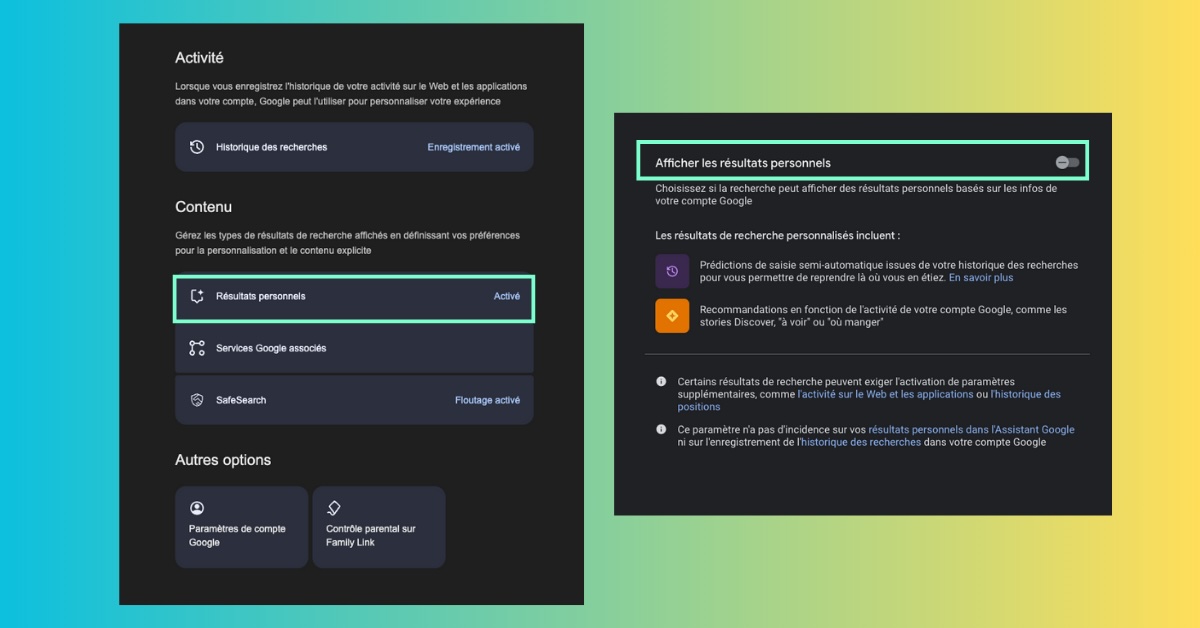Click the En savoir plus link
The image size is (1200, 628).
coord(981,278)
